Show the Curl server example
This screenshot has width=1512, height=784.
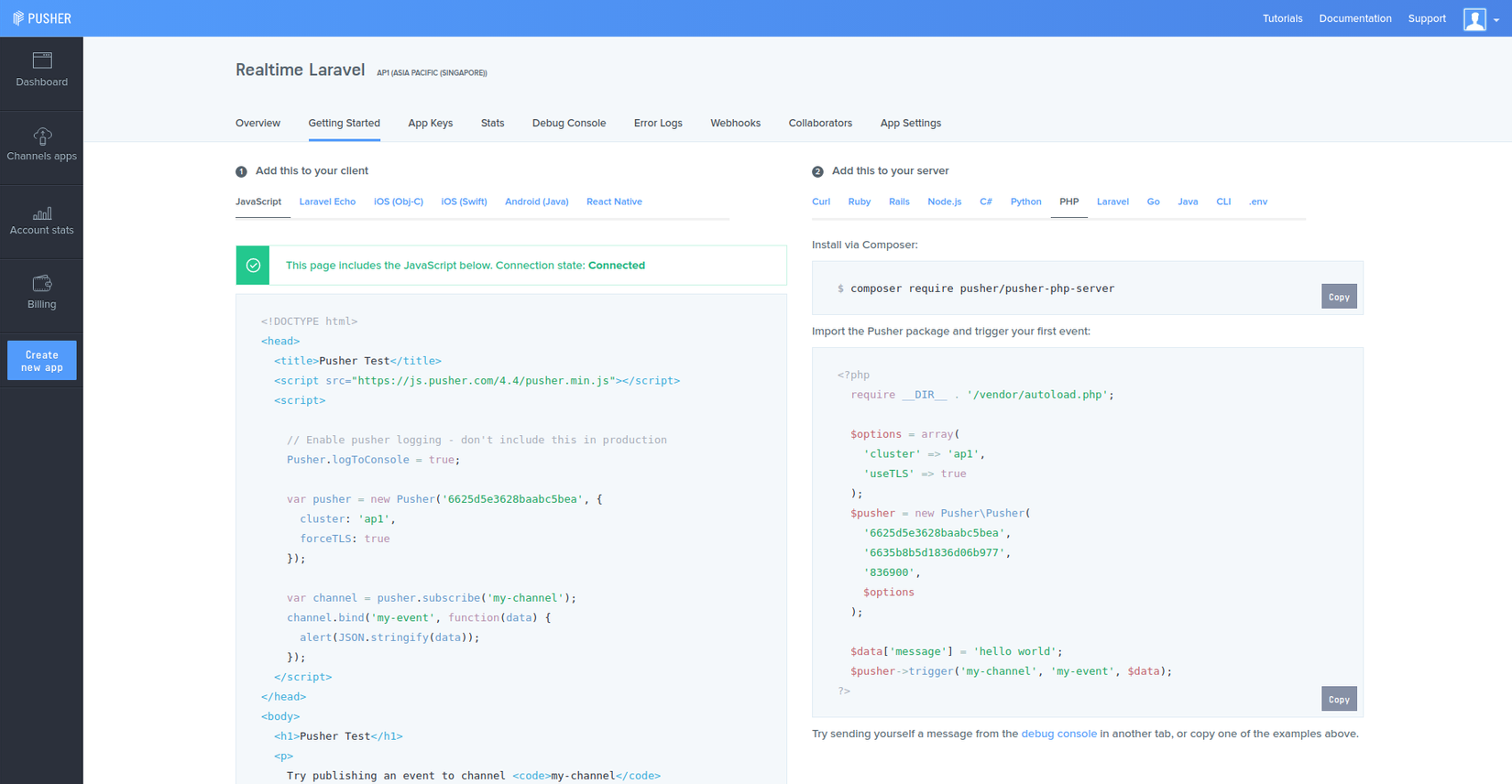(821, 201)
